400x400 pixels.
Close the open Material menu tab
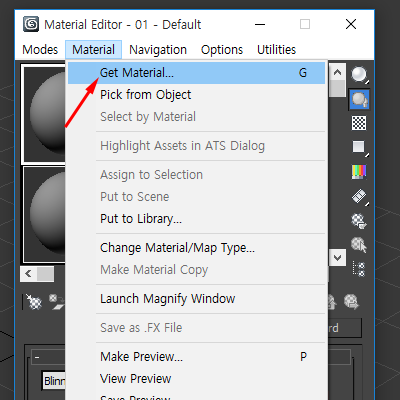pos(94,50)
